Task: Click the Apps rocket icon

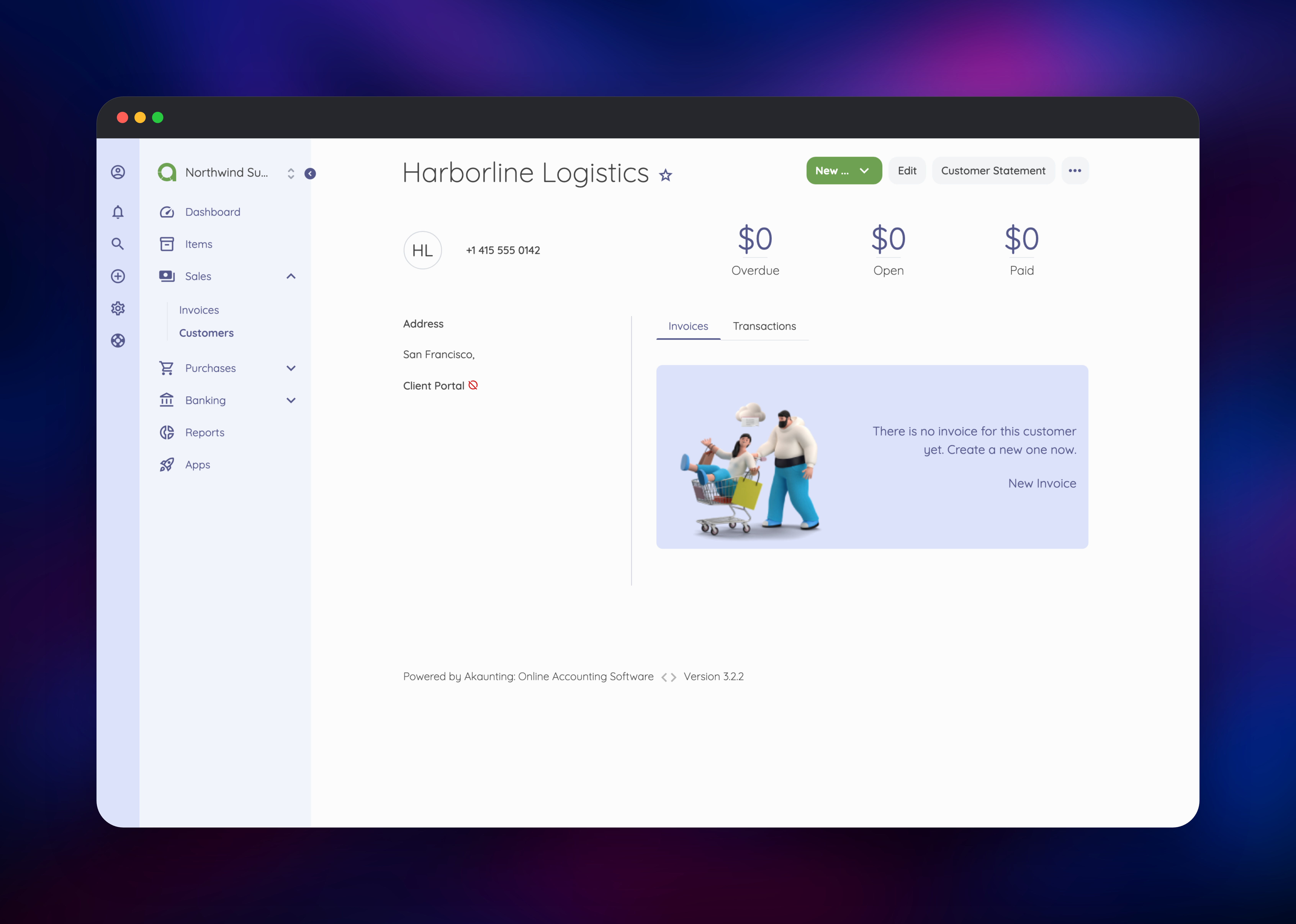Action: [x=167, y=465]
